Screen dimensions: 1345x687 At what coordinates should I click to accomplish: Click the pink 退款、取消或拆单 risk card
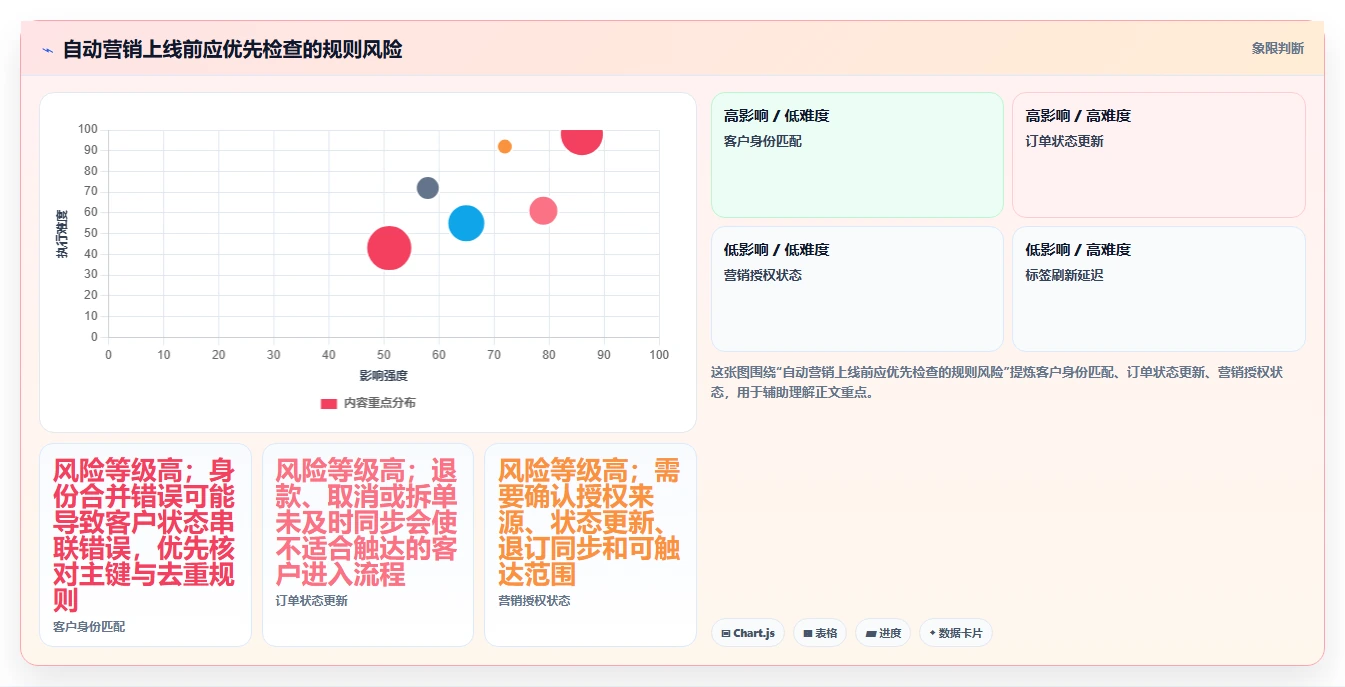(368, 545)
